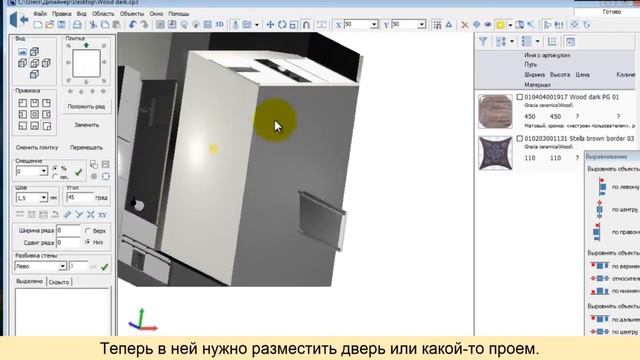
Task: Click the green up arrow above the tile preview
Action: click(86, 45)
